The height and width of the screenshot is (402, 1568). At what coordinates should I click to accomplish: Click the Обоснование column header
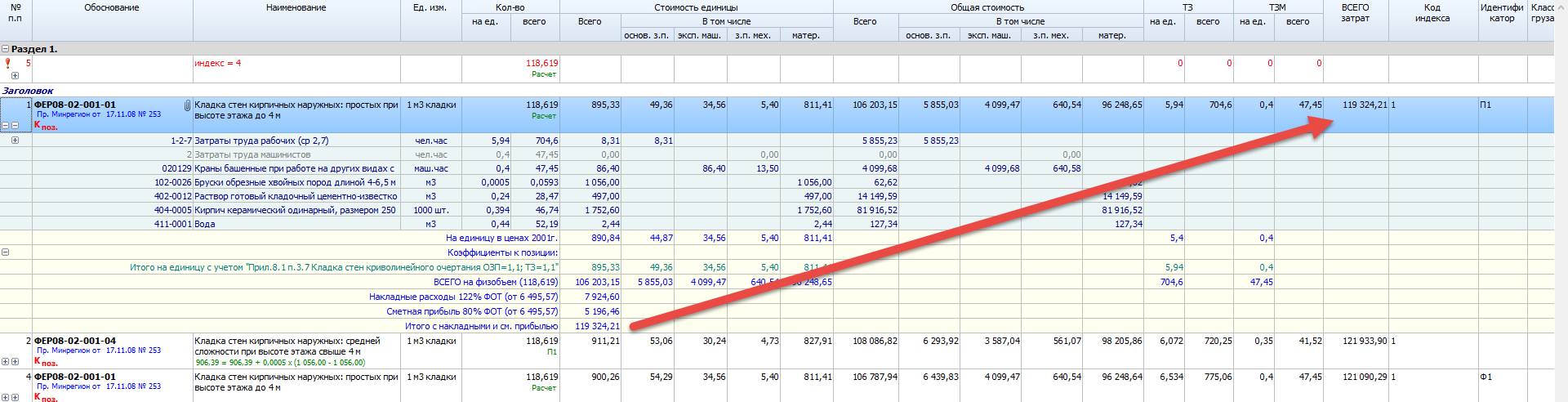(x=112, y=8)
